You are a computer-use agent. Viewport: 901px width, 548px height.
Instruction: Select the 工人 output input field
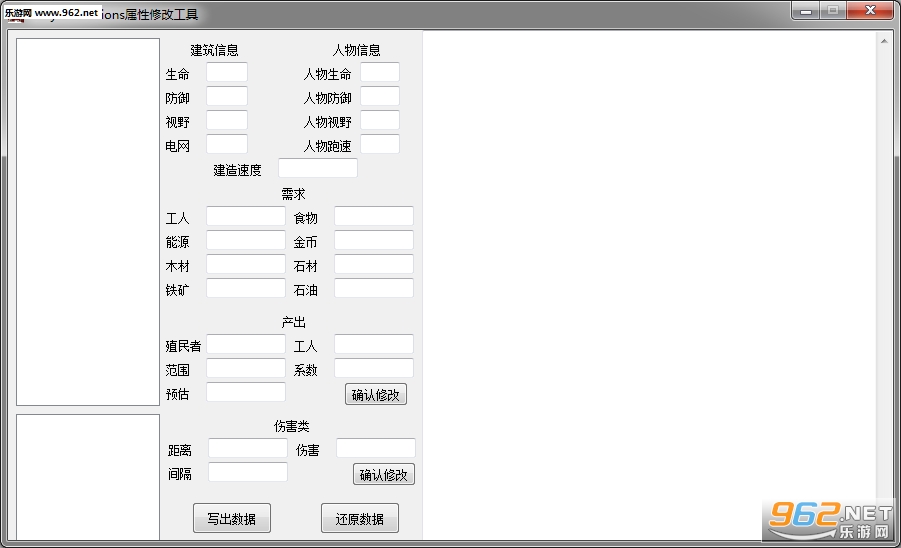point(374,345)
